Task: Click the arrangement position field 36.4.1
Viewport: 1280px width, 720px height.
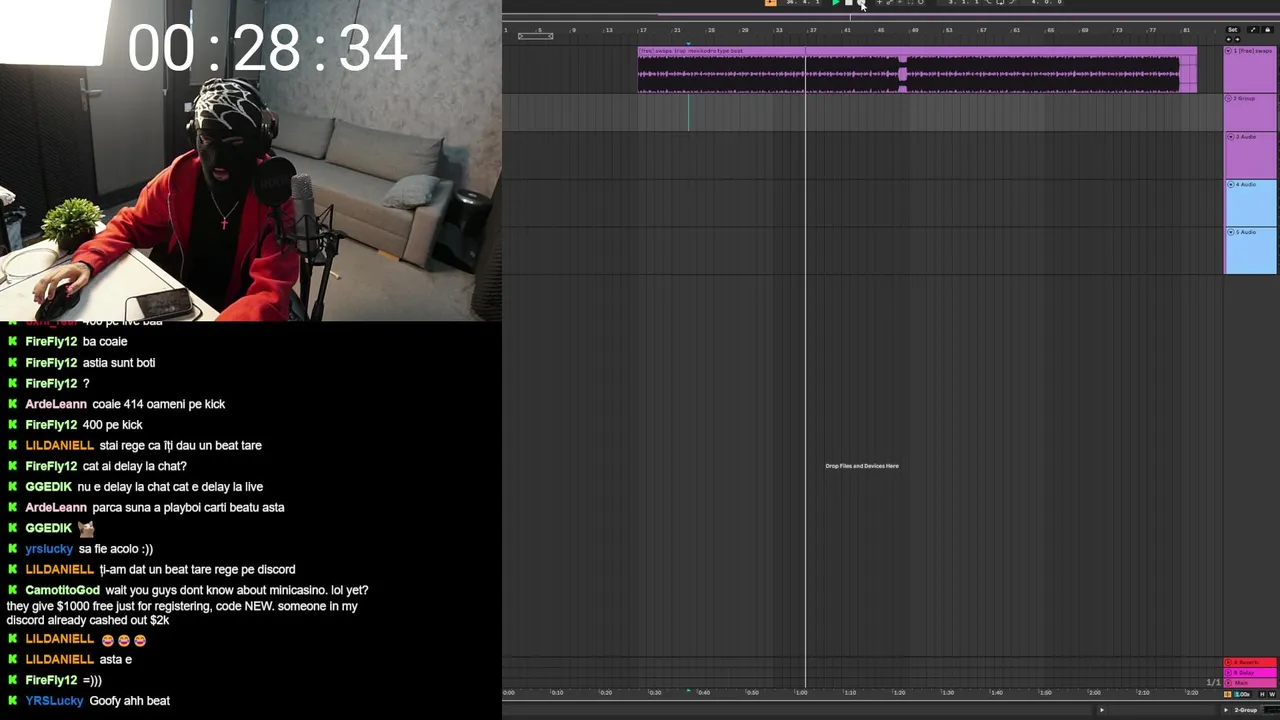Action: 803,3
